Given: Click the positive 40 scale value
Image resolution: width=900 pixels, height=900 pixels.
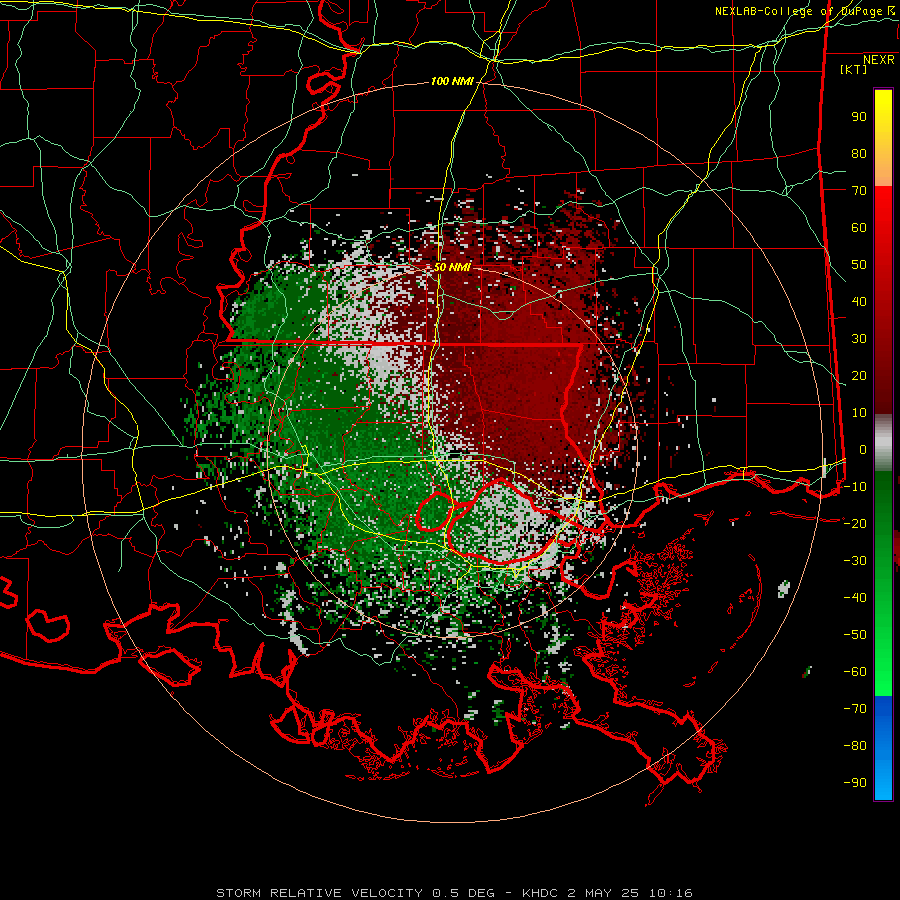Looking at the screenshot, I should 859,301.
